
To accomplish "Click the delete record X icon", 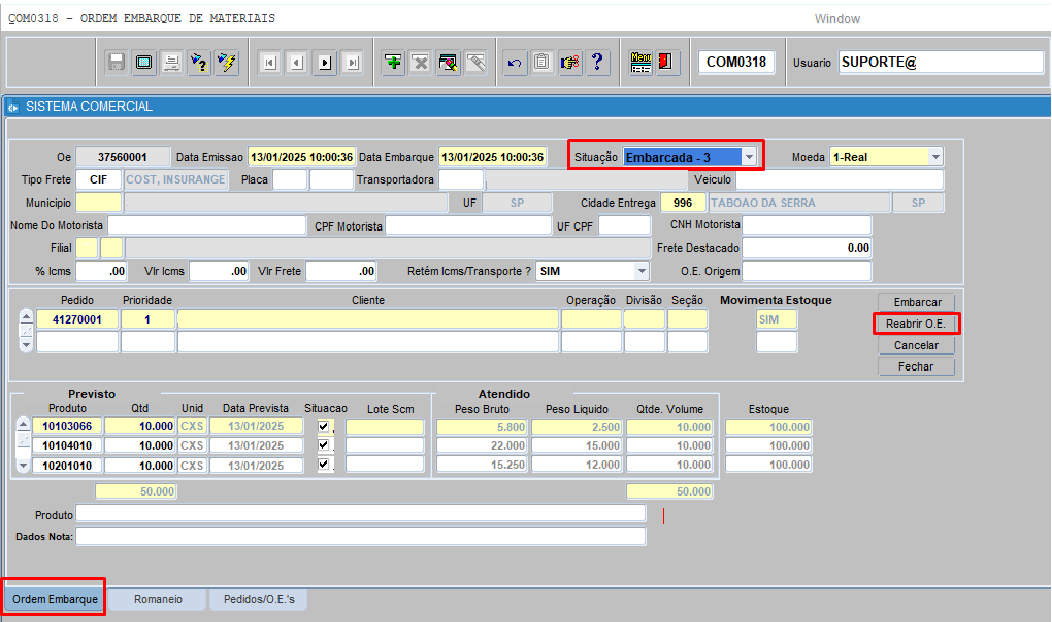I will click(x=421, y=62).
